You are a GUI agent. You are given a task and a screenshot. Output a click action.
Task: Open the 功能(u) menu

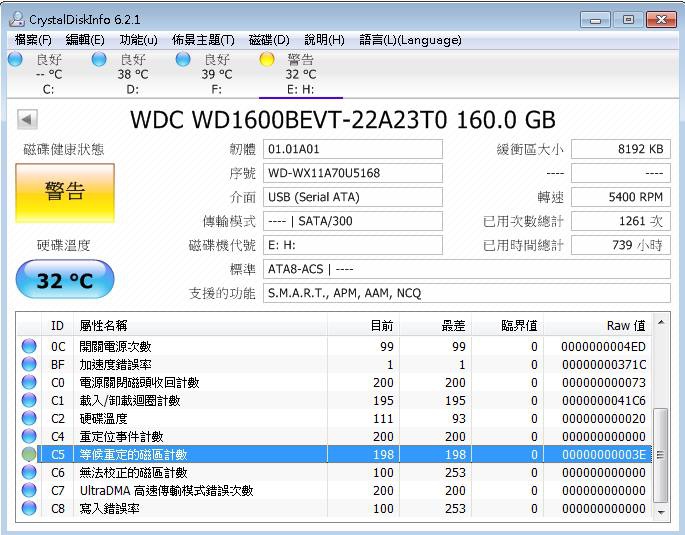coord(138,40)
